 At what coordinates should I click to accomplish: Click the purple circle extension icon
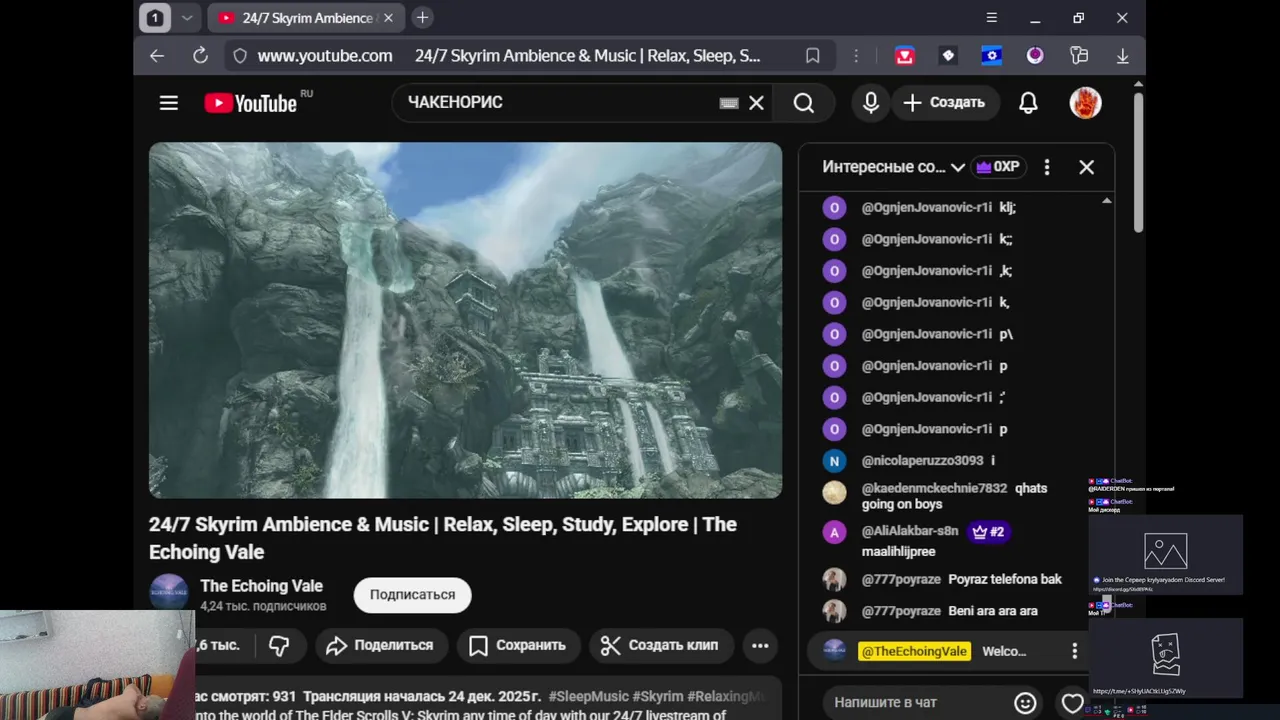1035,56
